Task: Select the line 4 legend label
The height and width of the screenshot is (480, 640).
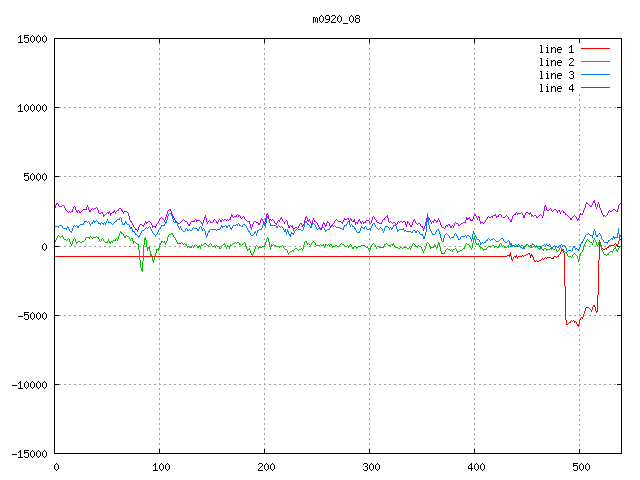Action: coord(556,88)
